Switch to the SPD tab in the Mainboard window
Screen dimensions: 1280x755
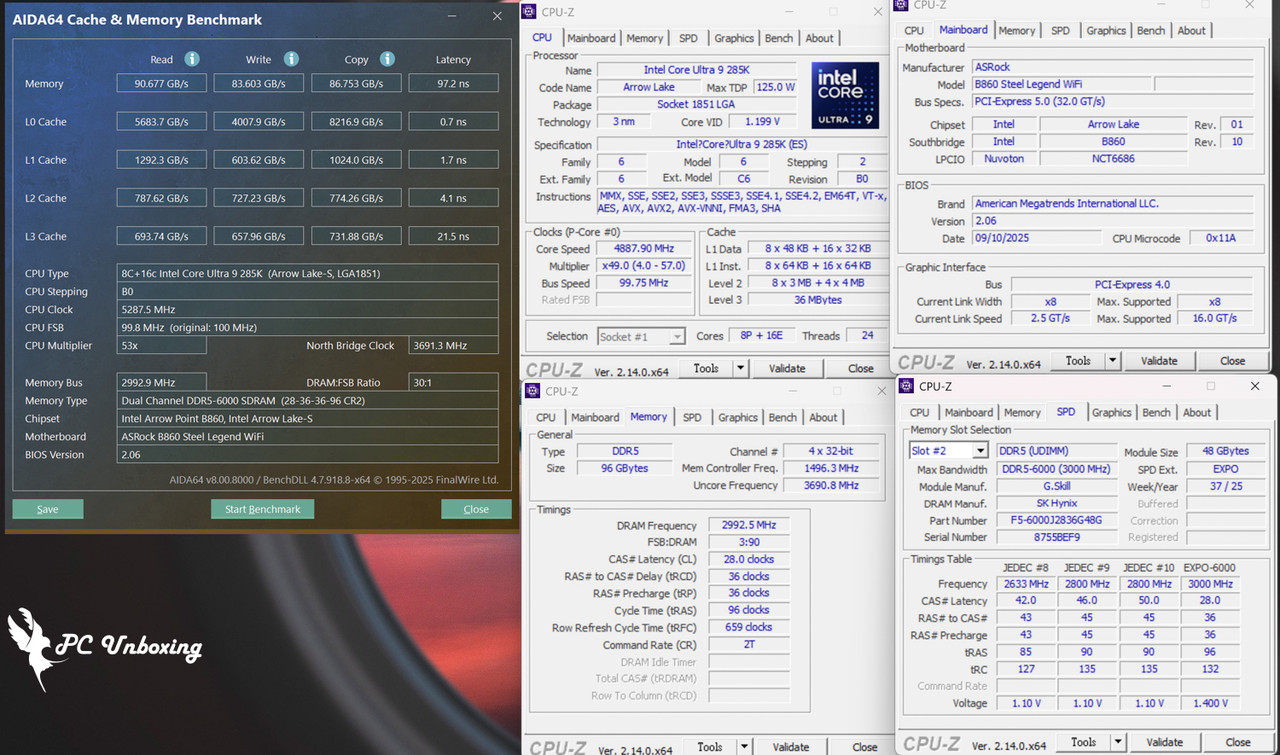(1060, 31)
